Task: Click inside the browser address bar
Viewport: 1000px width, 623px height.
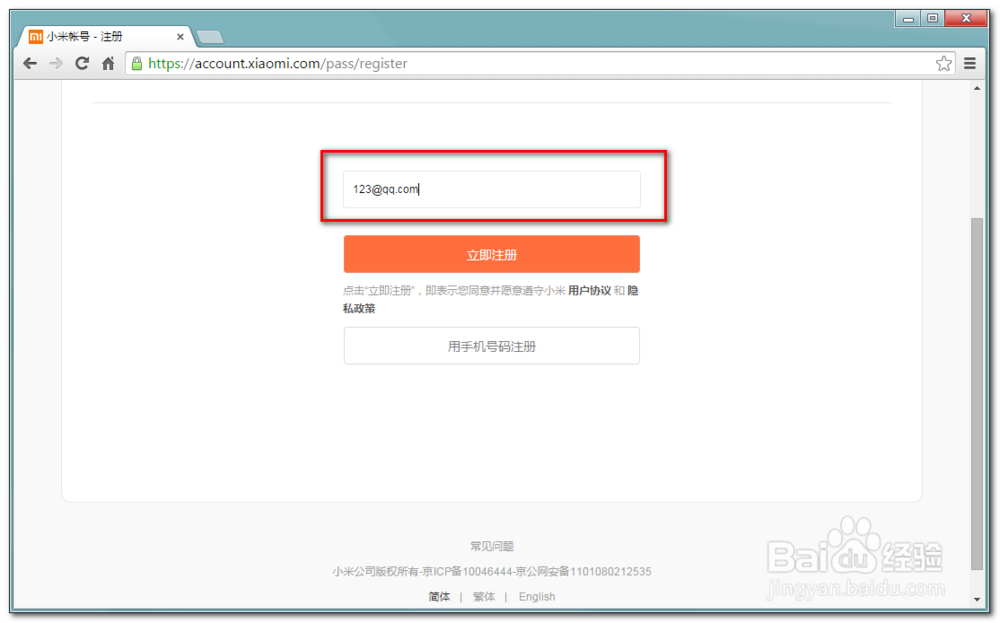Action: [x=400, y=63]
